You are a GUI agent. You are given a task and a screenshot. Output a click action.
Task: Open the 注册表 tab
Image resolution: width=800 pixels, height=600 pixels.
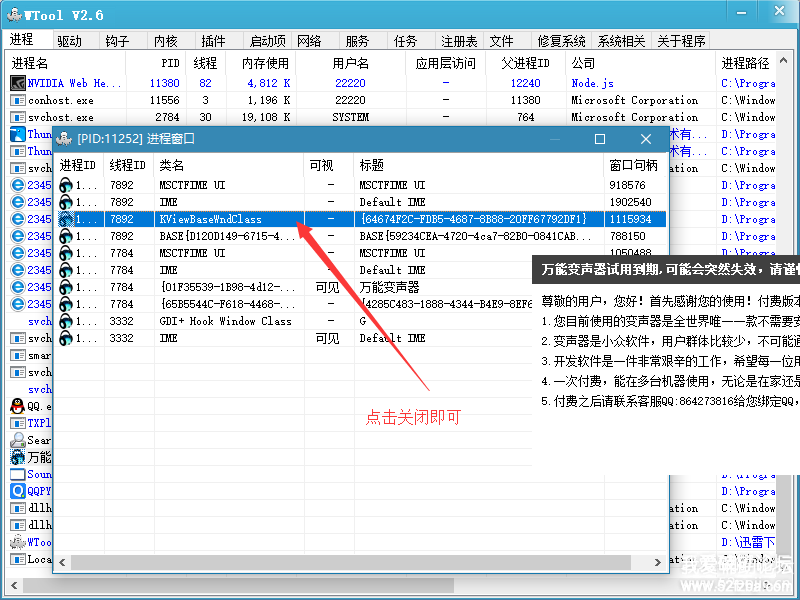(x=459, y=41)
